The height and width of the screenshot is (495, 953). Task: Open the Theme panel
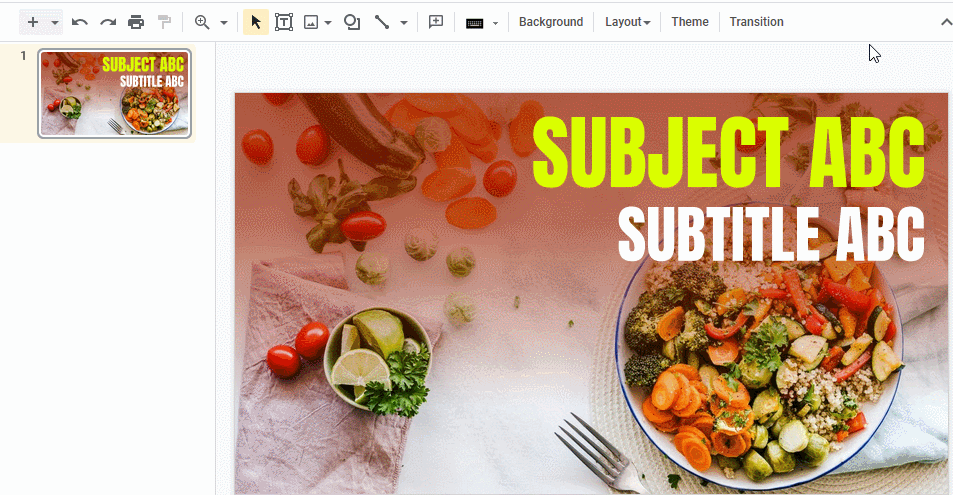pyautogui.click(x=690, y=22)
